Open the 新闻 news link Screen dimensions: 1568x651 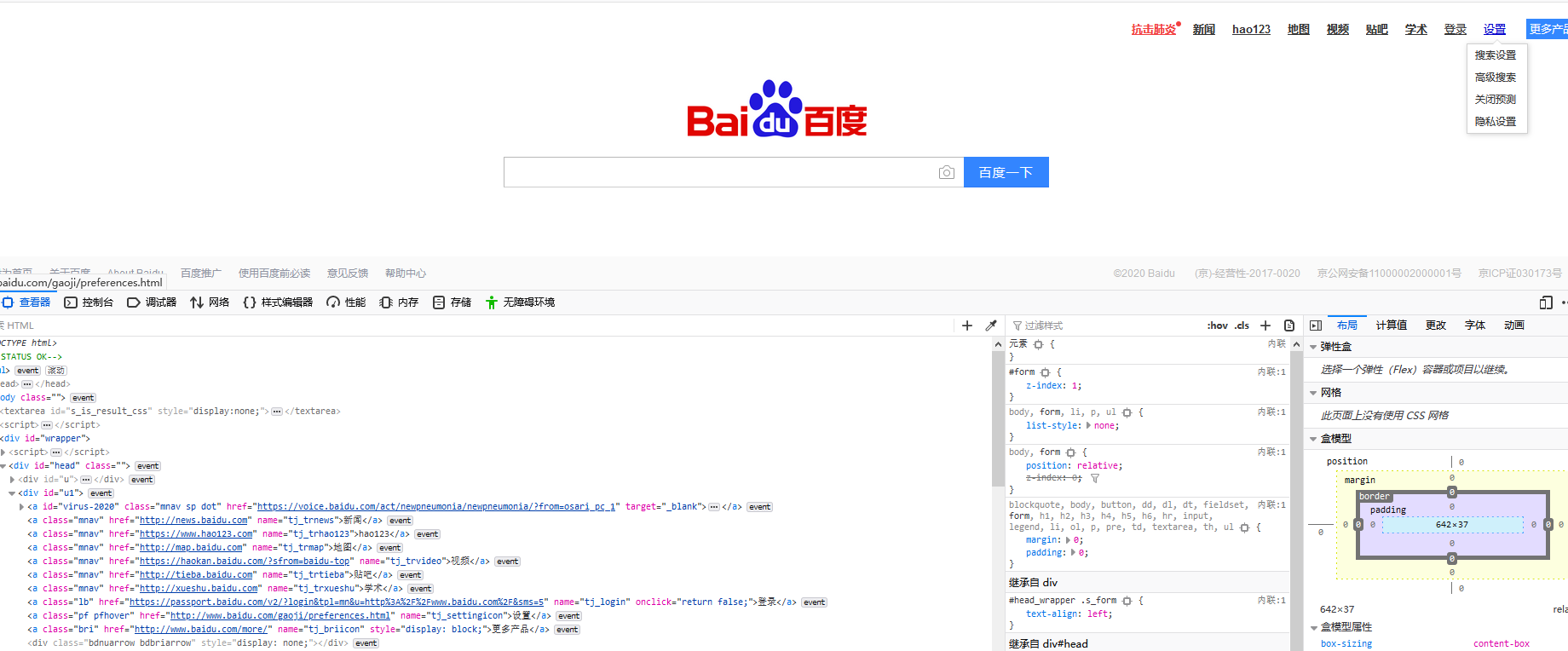coord(1204,29)
